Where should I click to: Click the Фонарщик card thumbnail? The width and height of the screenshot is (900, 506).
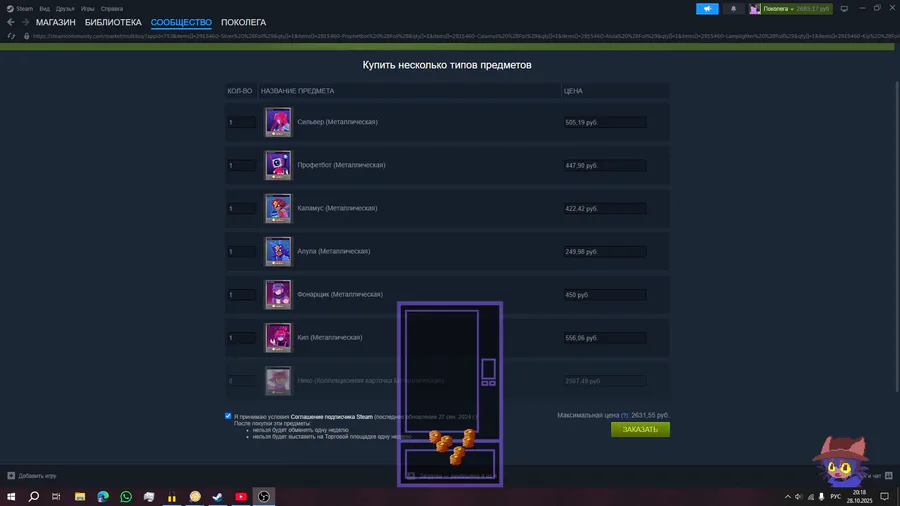tap(278, 294)
